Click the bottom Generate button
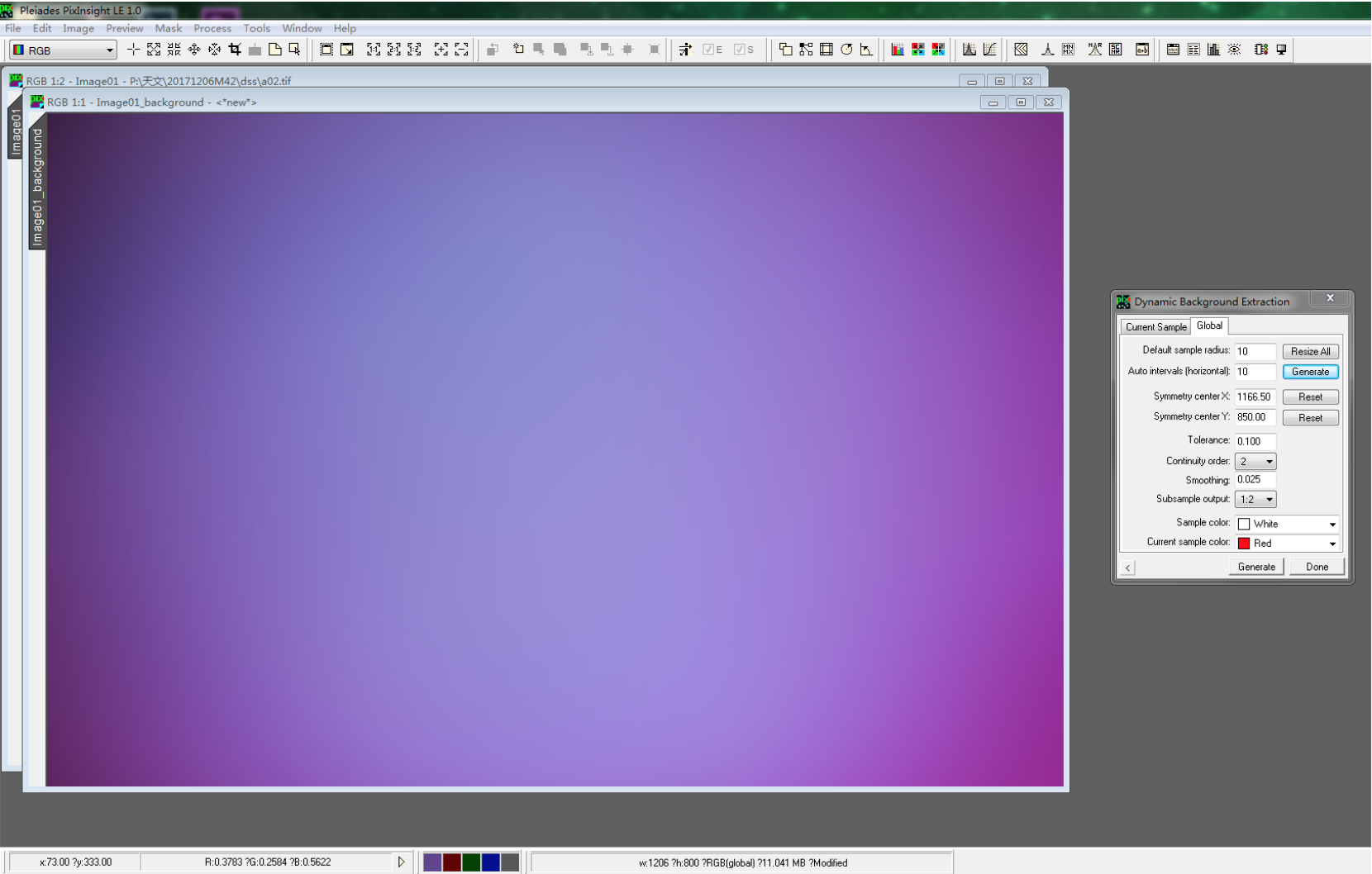This screenshot has width=1372, height=874. point(1256,567)
